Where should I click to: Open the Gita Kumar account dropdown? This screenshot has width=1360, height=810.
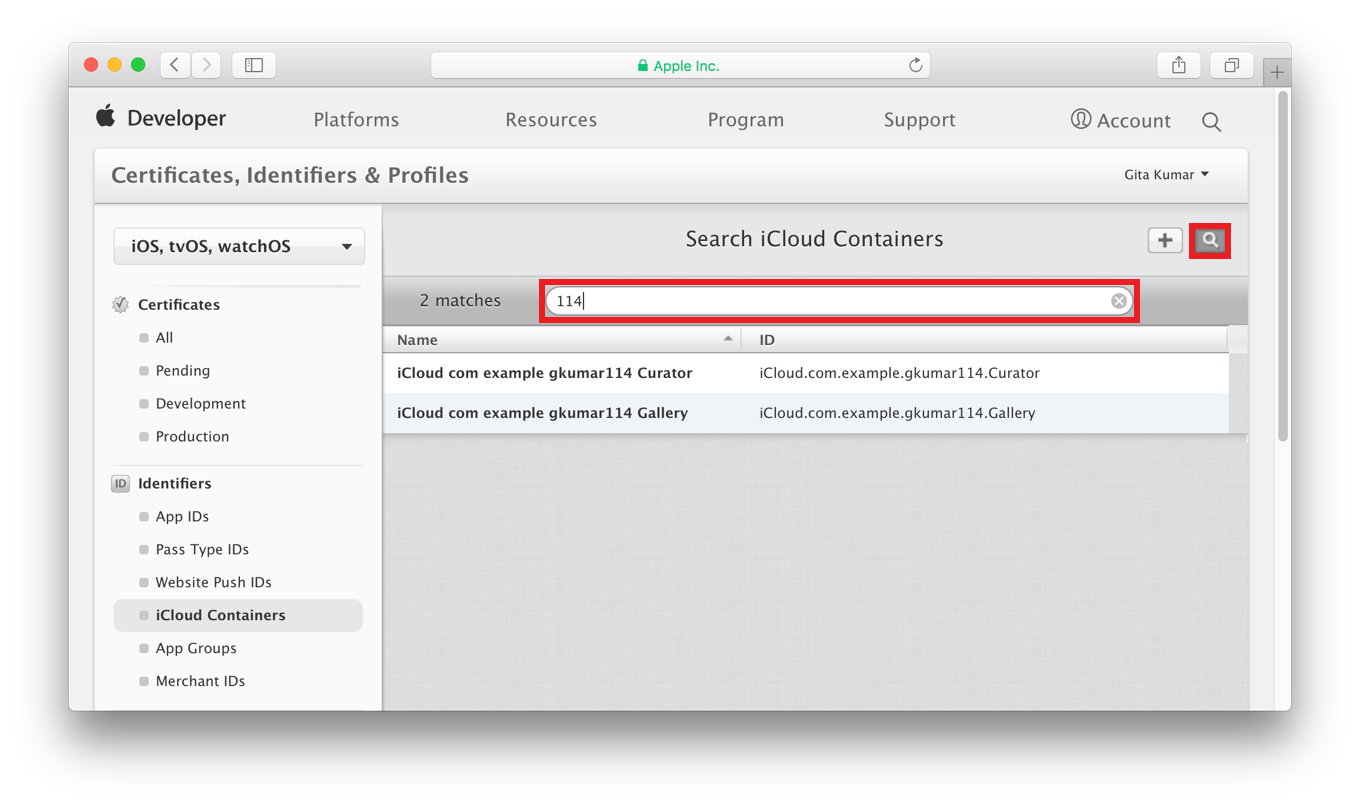tap(1166, 175)
